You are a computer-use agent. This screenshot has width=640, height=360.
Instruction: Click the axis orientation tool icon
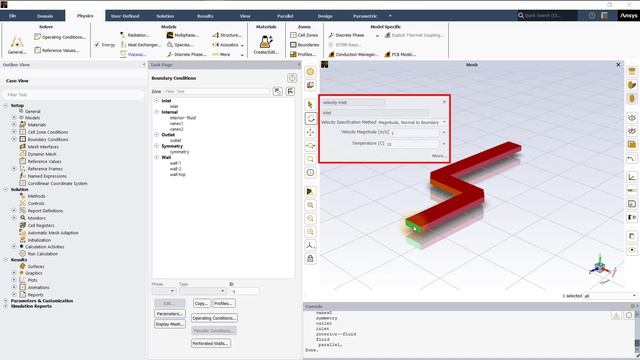310,245
